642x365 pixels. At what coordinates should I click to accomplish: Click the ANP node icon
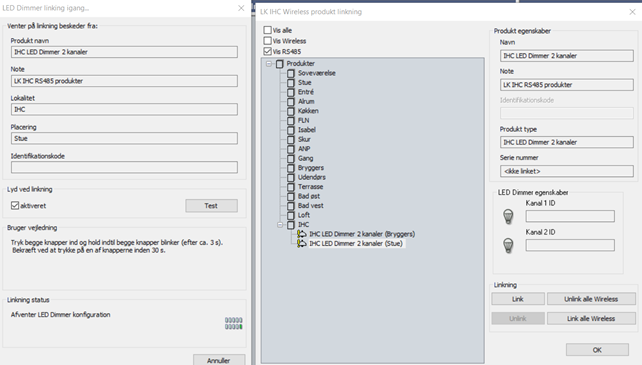[291, 149]
